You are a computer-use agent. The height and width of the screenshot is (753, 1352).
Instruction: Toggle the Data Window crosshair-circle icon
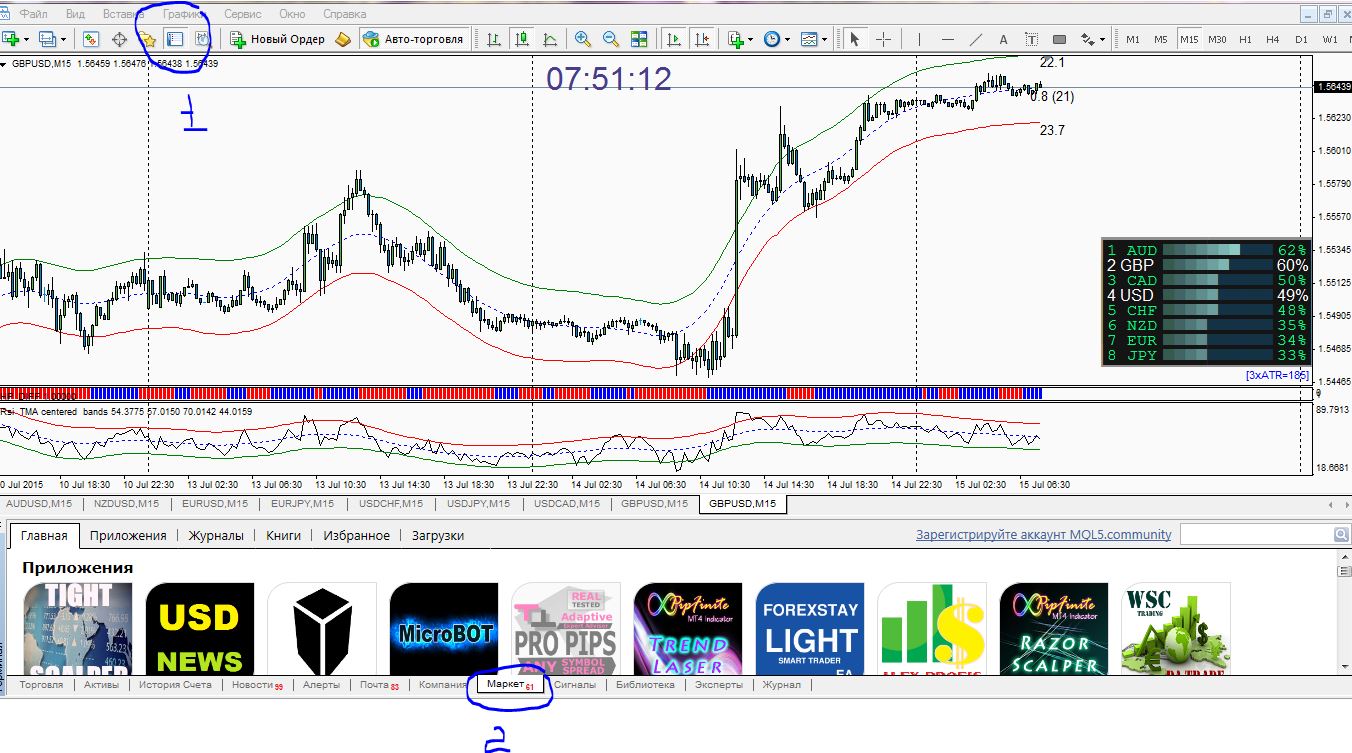tap(119, 39)
